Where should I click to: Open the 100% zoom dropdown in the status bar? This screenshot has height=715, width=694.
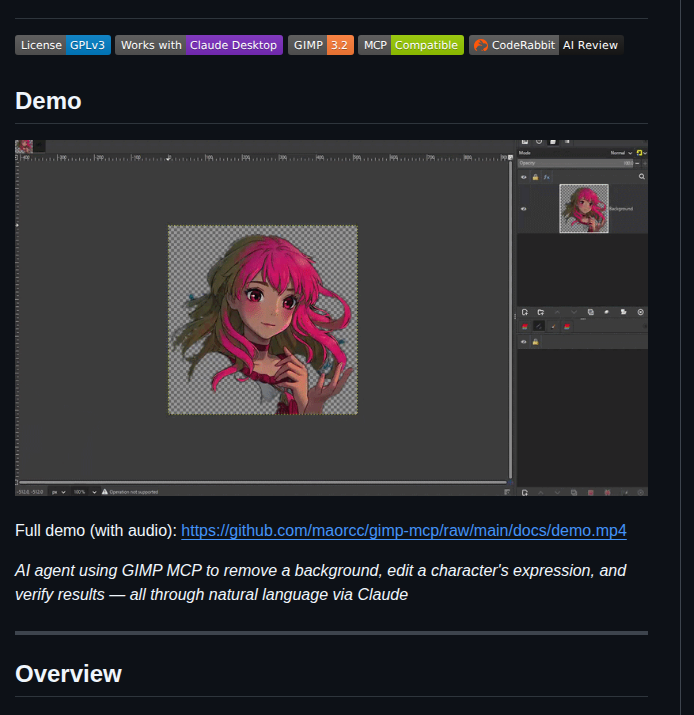click(85, 492)
